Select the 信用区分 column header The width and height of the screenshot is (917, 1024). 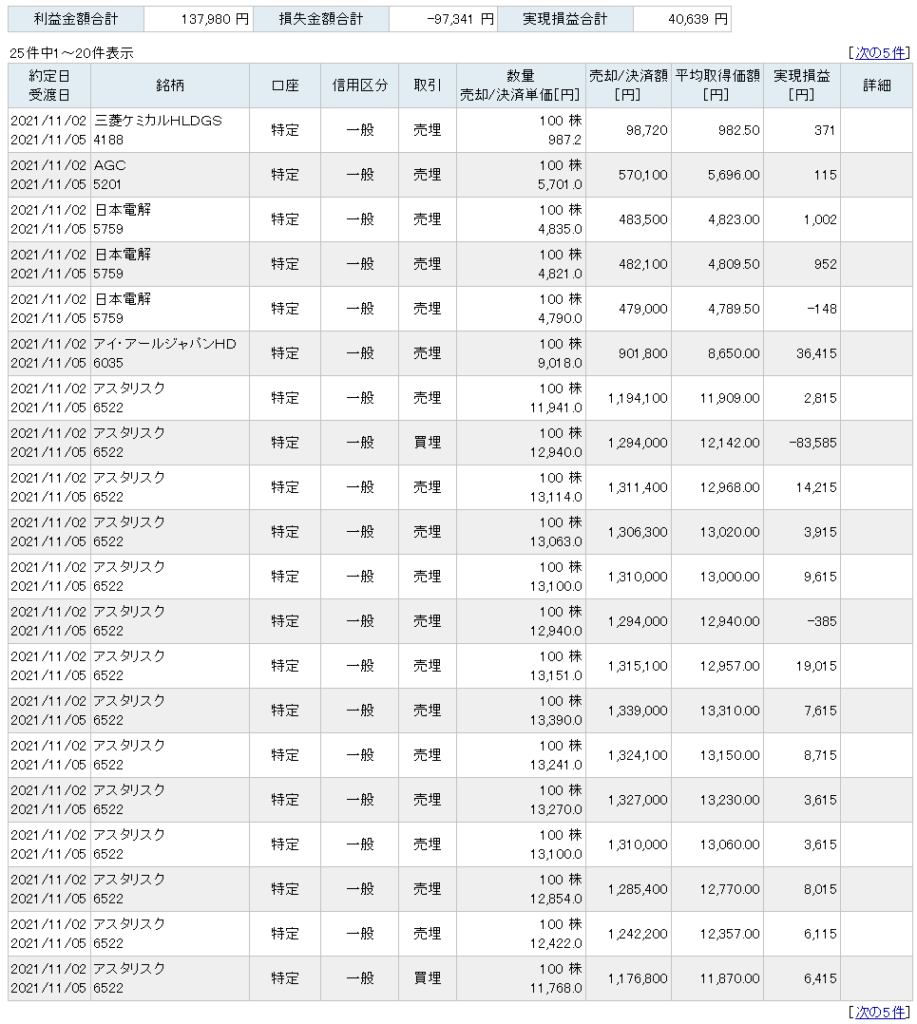[359, 86]
